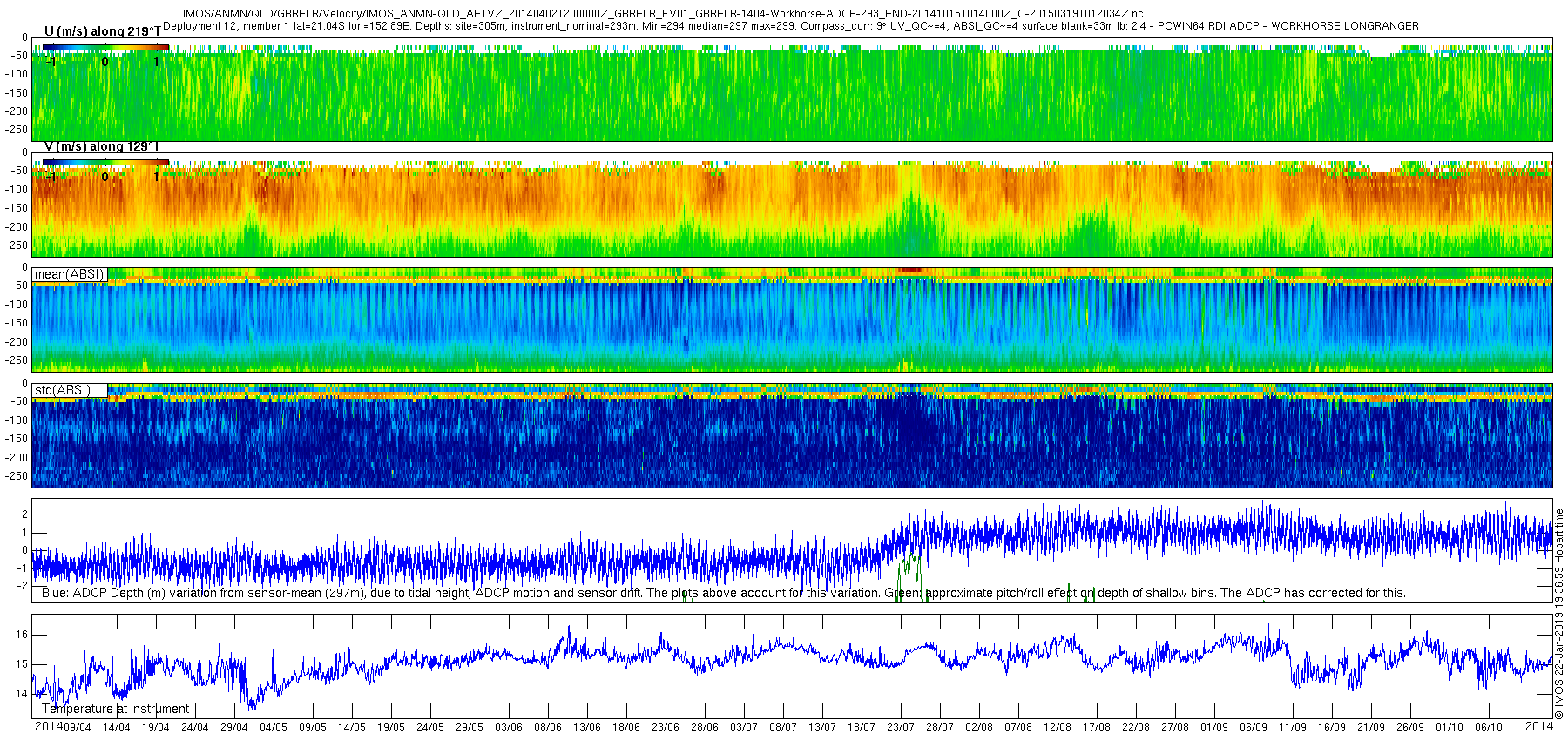Click the '23/06' date tick label
This screenshot has height=740, width=1568.
pyautogui.click(x=666, y=728)
